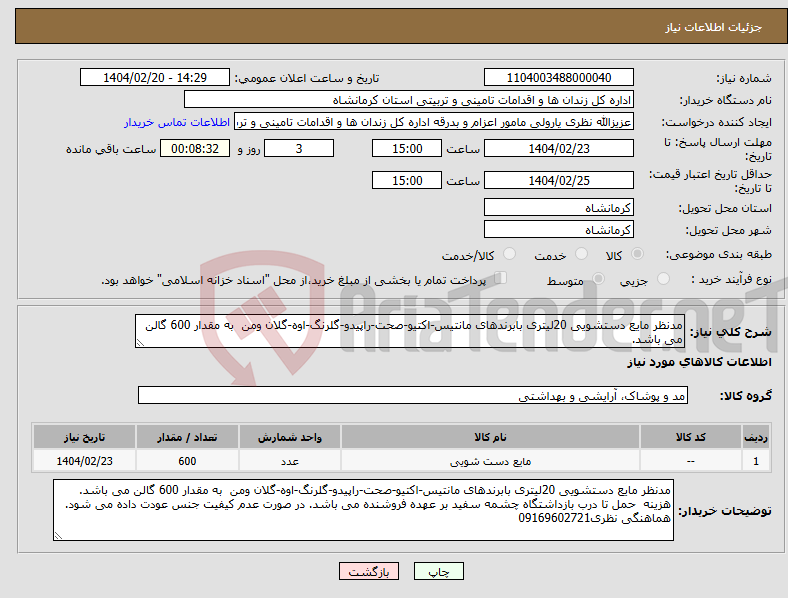The image size is (788, 598).
Task: Click column header تعداد / مقدار
Action: (x=187, y=437)
